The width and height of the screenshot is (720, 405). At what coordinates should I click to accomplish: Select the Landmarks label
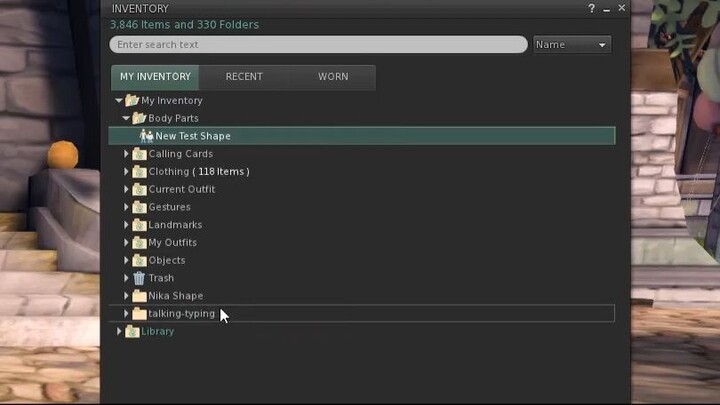pyautogui.click(x=175, y=225)
